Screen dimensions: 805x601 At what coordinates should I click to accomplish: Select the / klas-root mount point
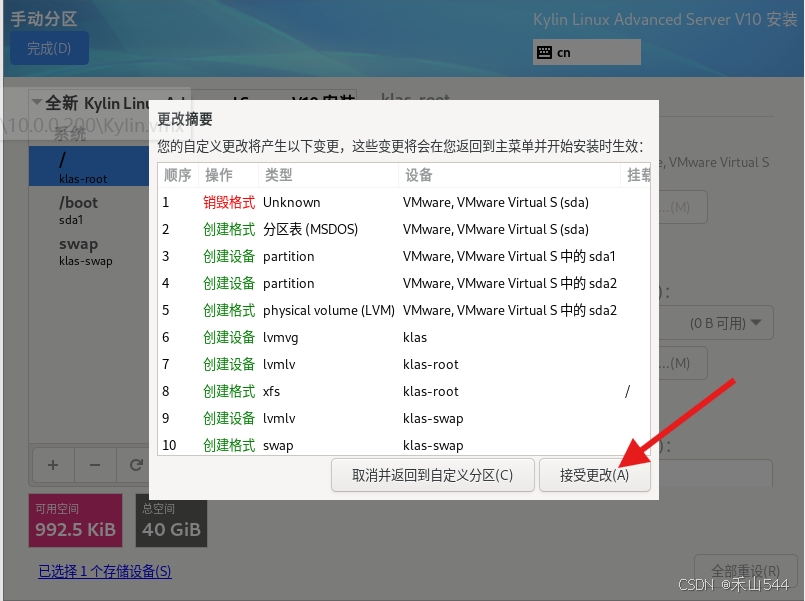[89, 166]
